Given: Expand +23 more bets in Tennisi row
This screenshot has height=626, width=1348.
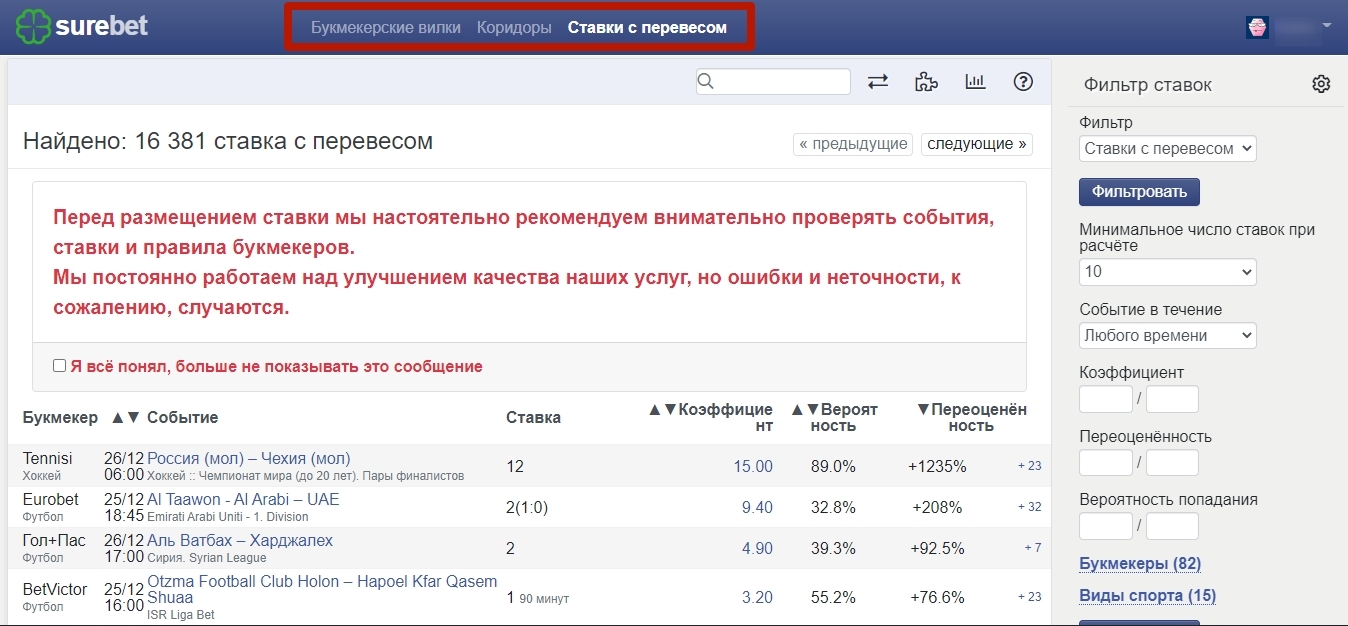Looking at the screenshot, I should click(1029, 465).
